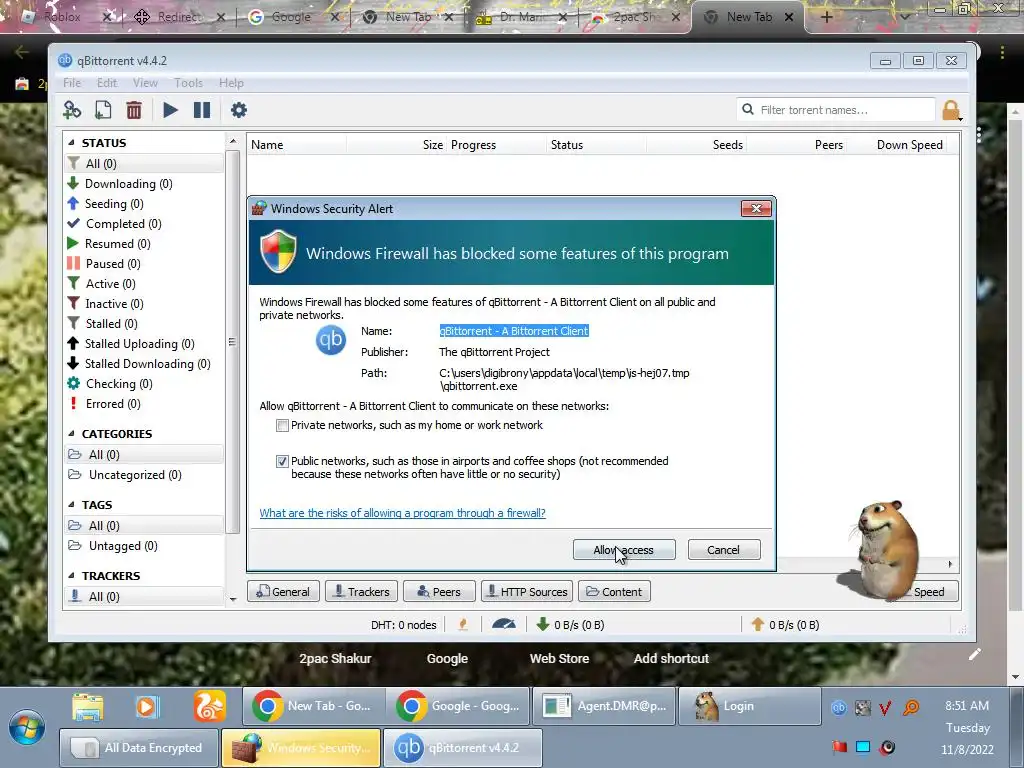
Task: Select the Completed (0) filter
Action: 123,224
